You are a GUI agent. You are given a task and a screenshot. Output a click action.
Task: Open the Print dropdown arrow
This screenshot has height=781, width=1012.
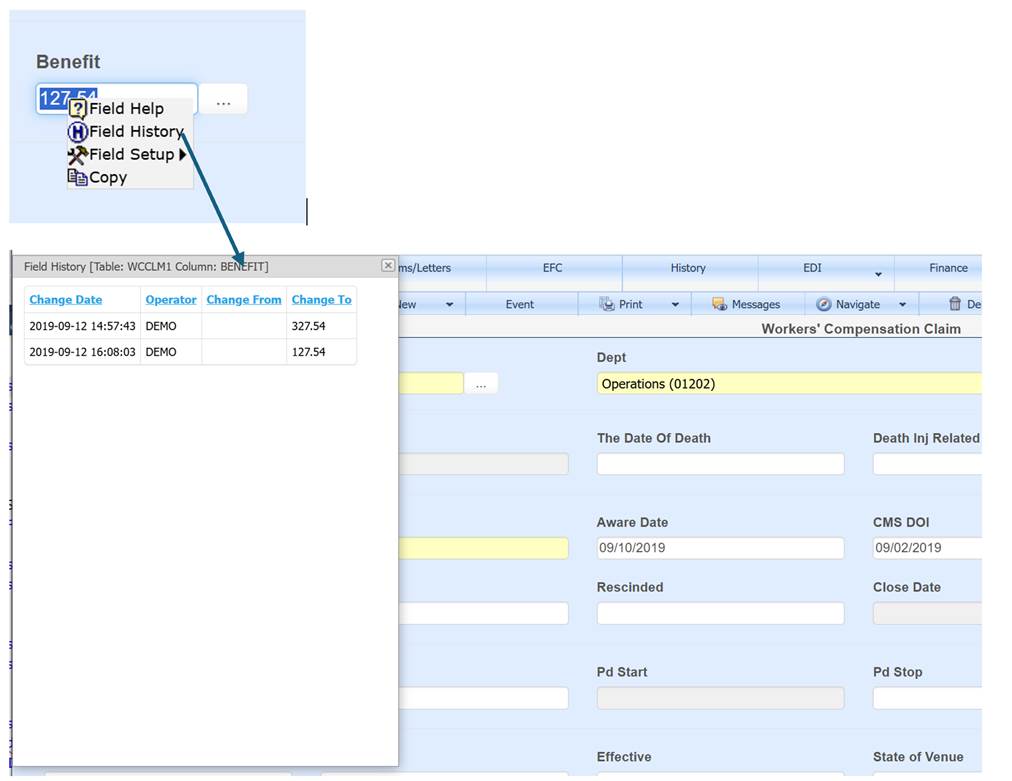[675, 303]
